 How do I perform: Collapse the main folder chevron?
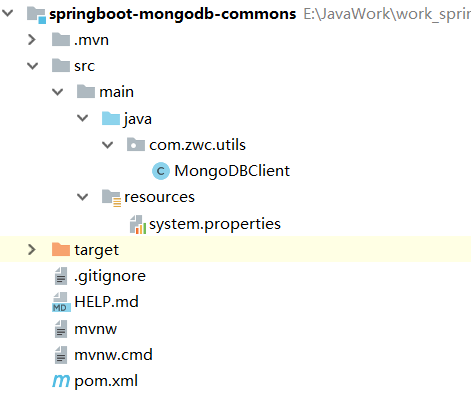(58, 92)
